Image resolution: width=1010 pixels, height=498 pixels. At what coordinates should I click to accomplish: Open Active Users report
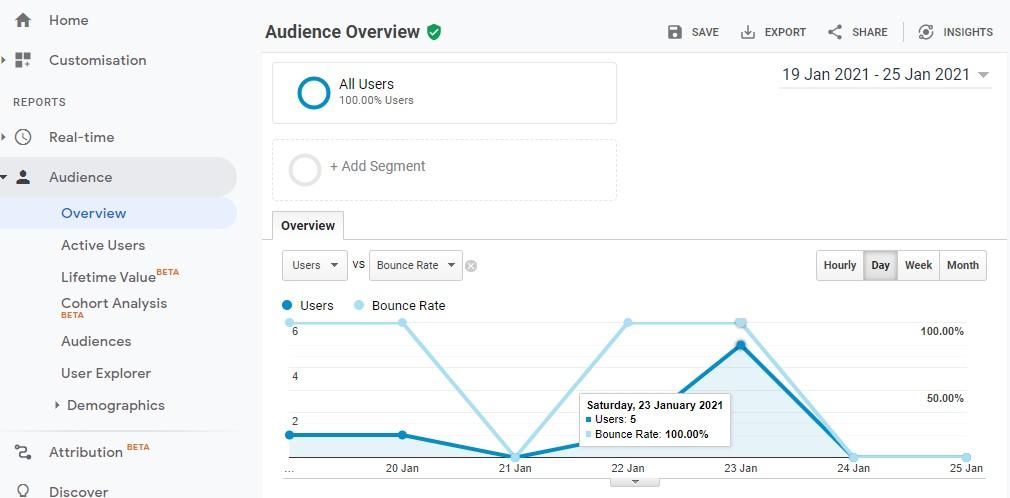tap(103, 245)
